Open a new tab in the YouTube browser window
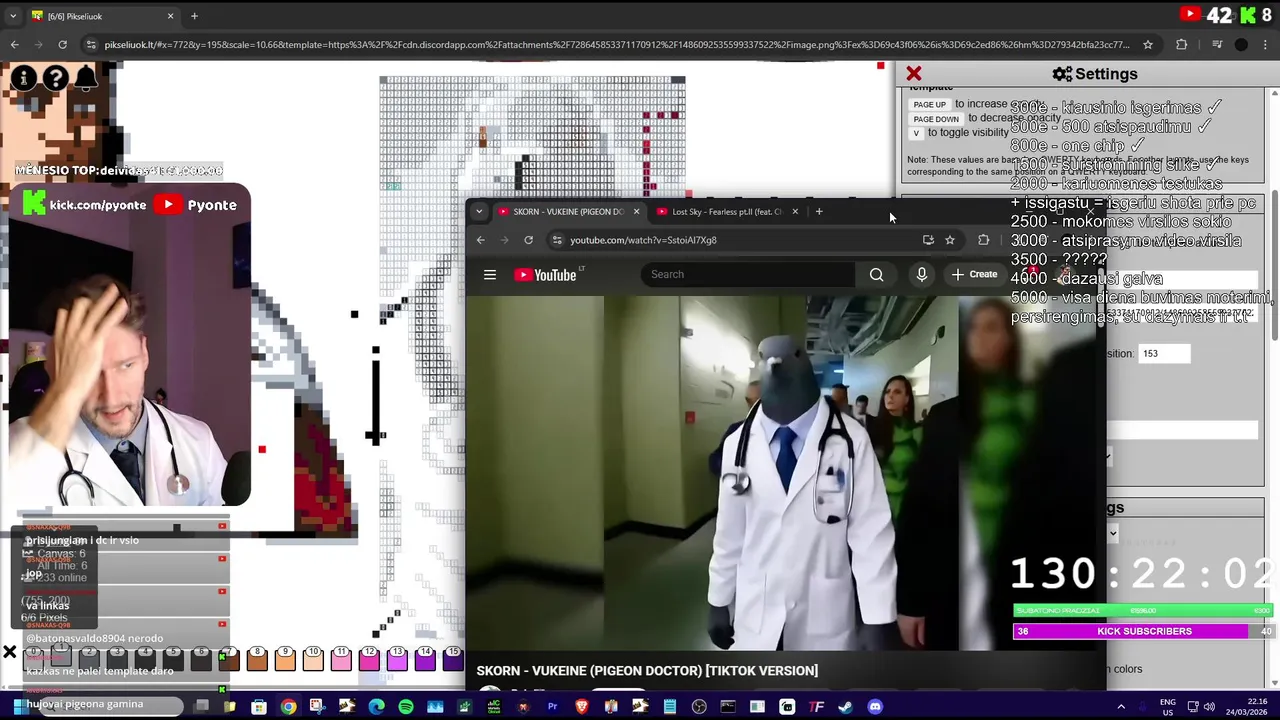The image size is (1280, 720). 818,211
